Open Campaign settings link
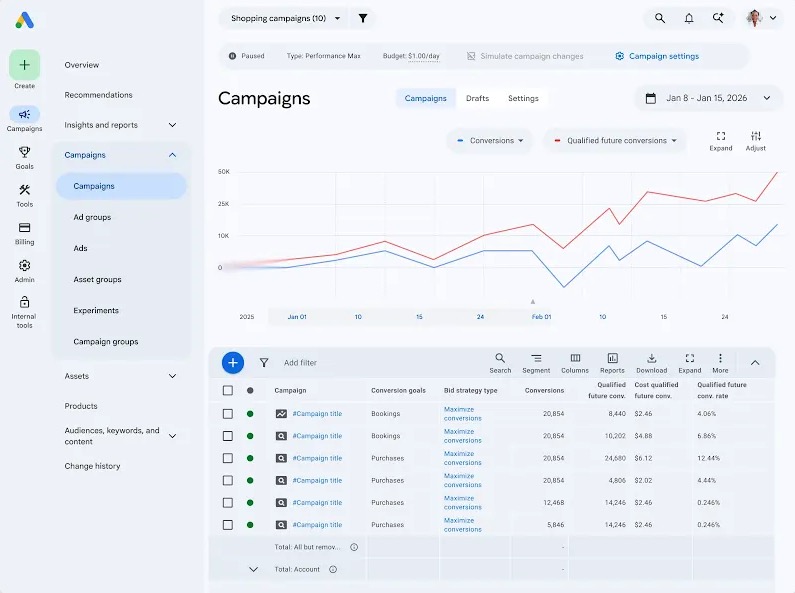 coord(657,56)
